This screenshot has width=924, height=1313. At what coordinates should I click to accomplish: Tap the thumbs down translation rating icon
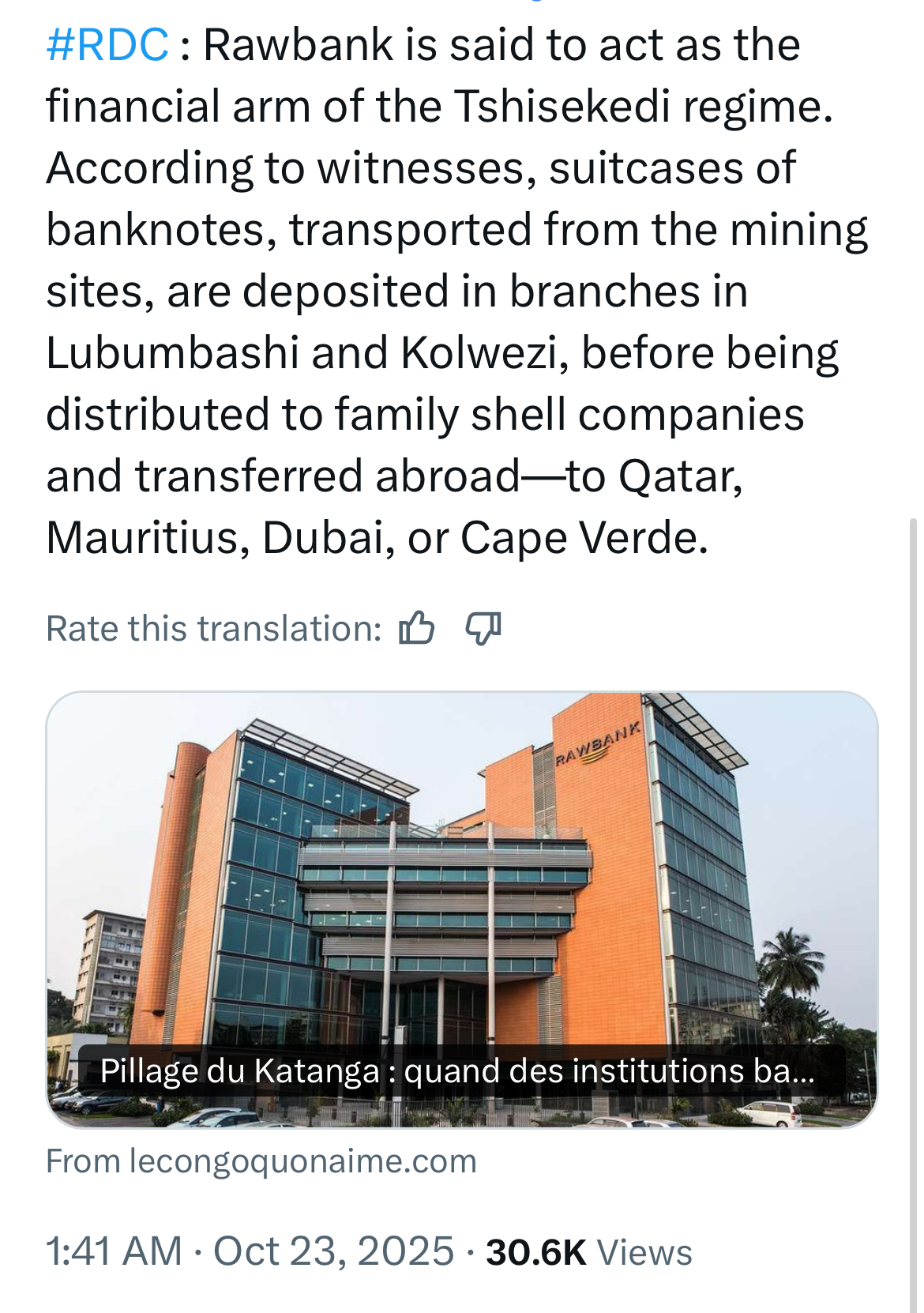pyautogui.click(x=483, y=629)
